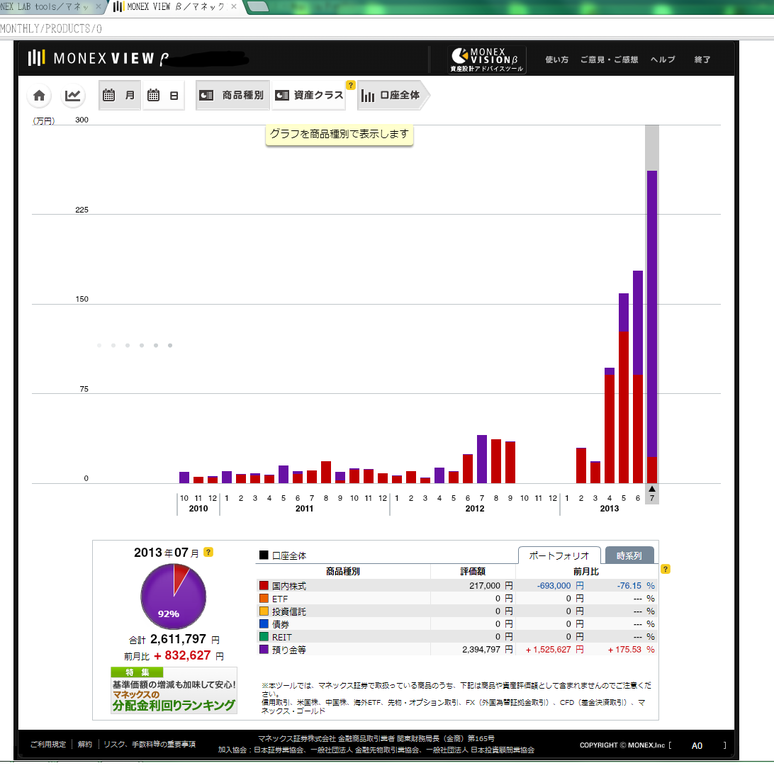Viewport: 774px width, 768px height.
Task: Open ご利用規定 footer link
Action: (x=48, y=744)
